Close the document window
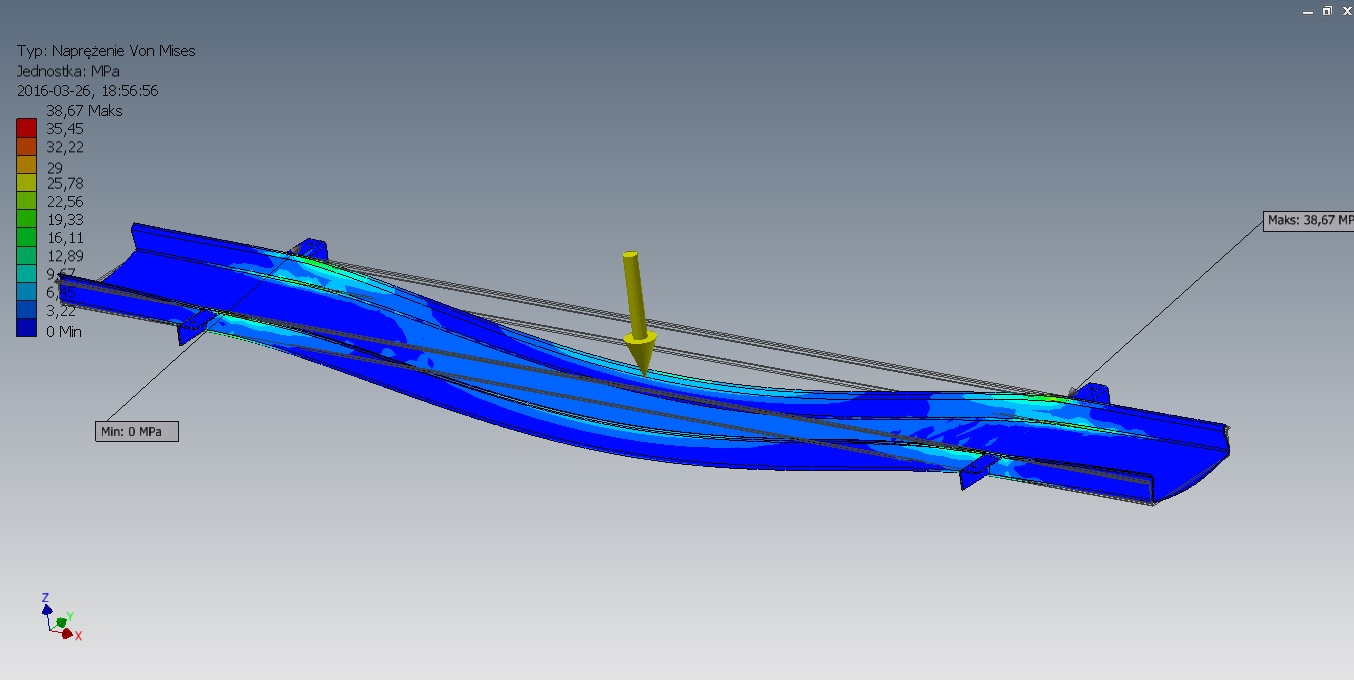The width and height of the screenshot is (1354, 680). (x=1346, y=11)
